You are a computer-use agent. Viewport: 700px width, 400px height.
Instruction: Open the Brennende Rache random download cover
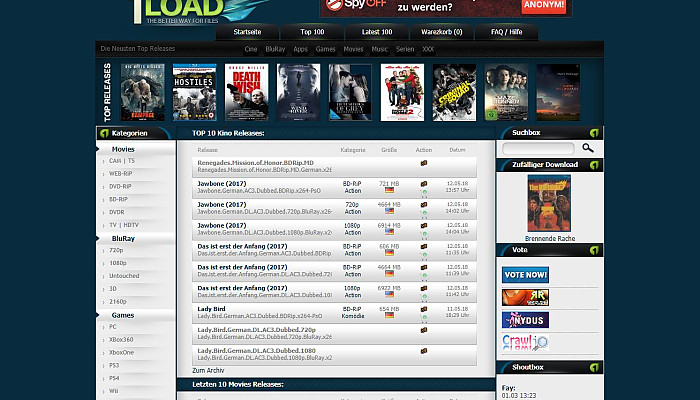549,203
